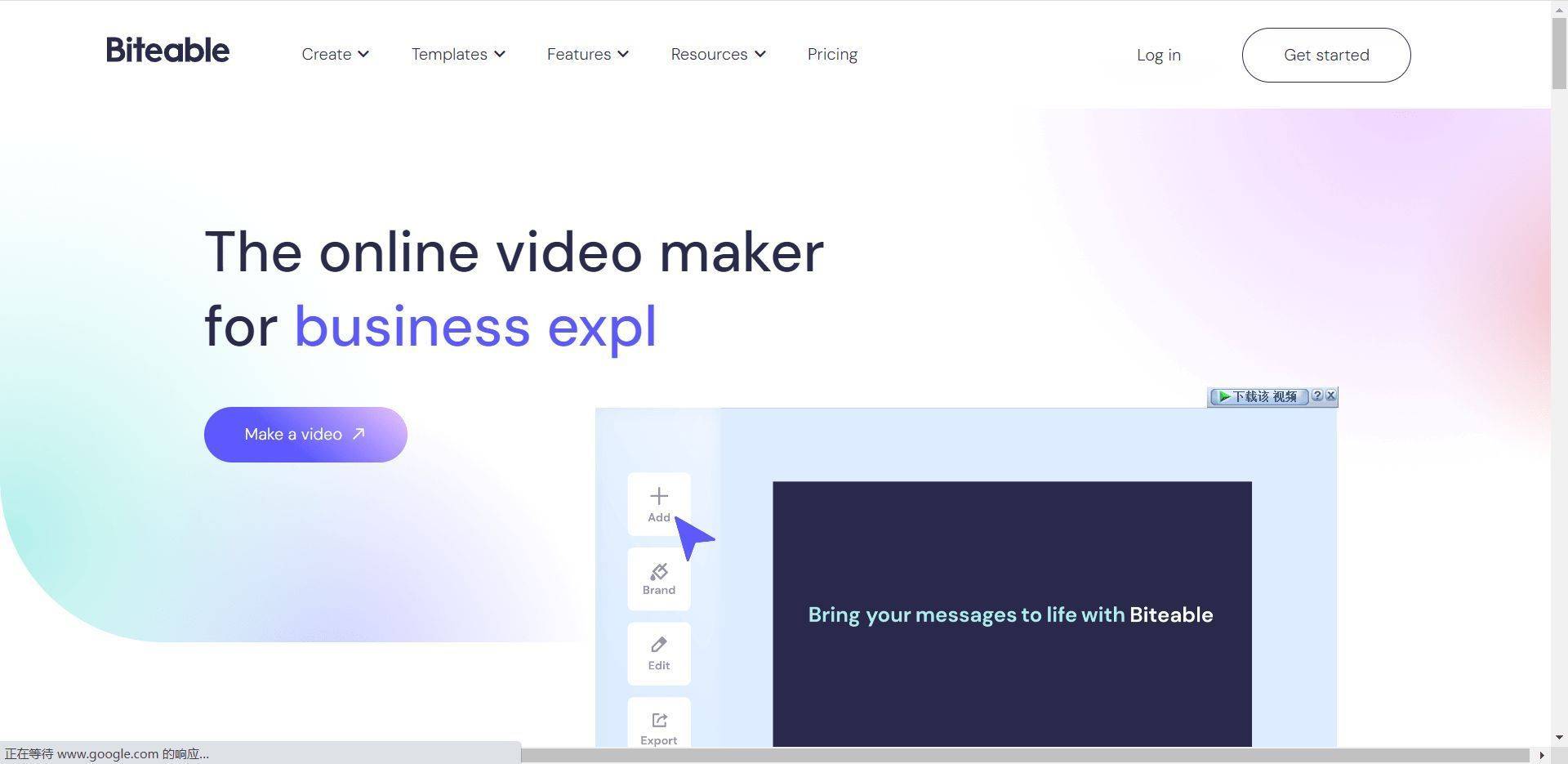Go to the Pricing page
The height and width of the screenshot is (764, 1568).
832,55
